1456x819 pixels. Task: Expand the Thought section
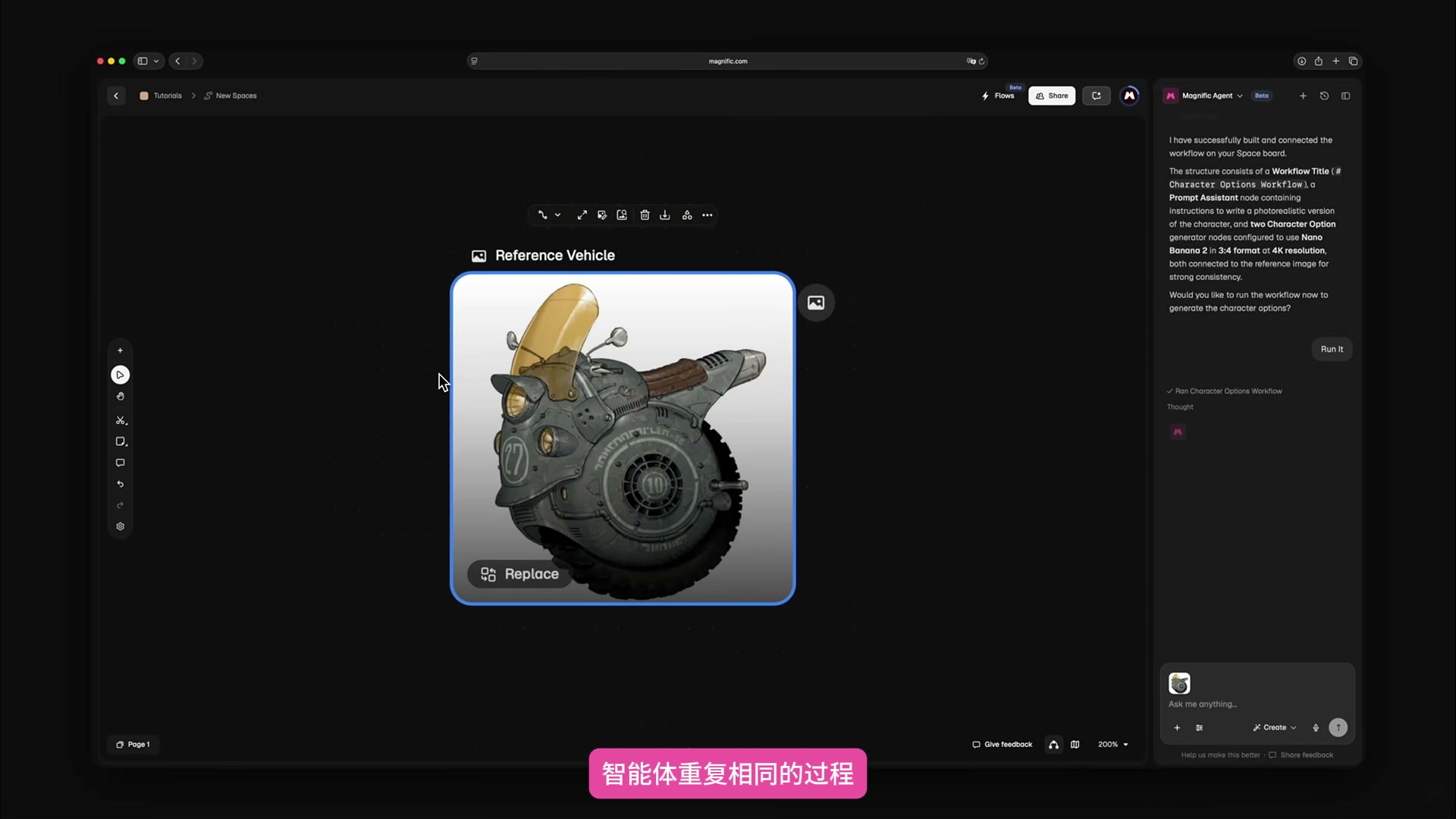tap(1180, 407)
